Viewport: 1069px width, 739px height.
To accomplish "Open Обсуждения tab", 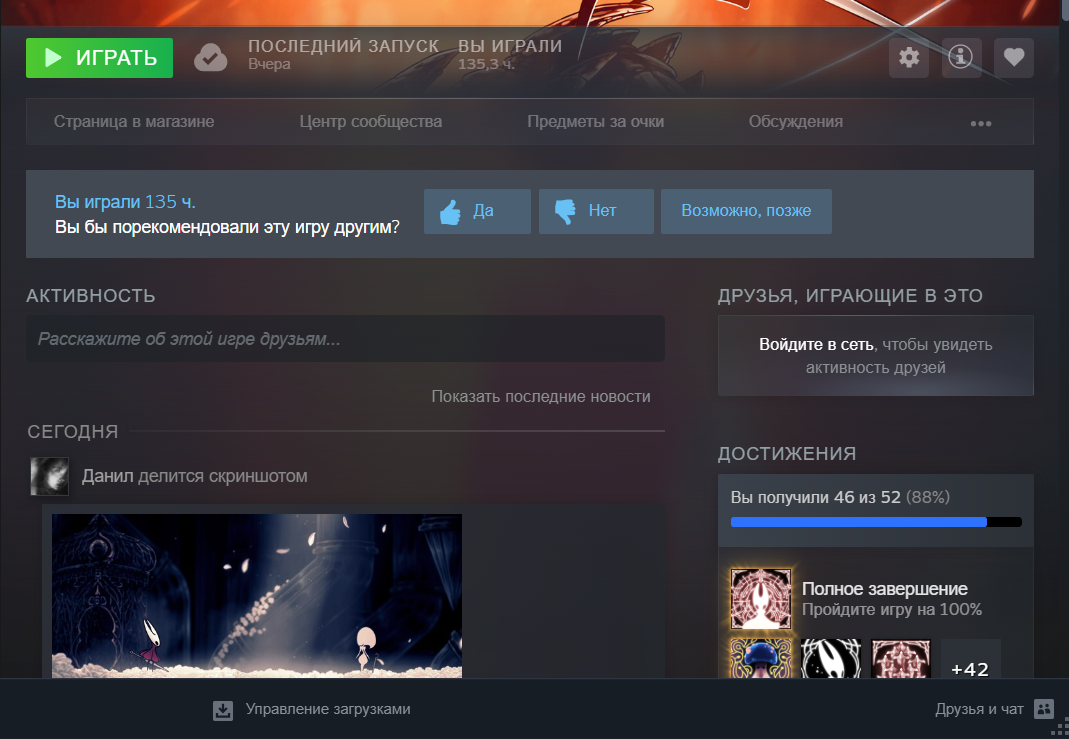I will coord(796,122).
